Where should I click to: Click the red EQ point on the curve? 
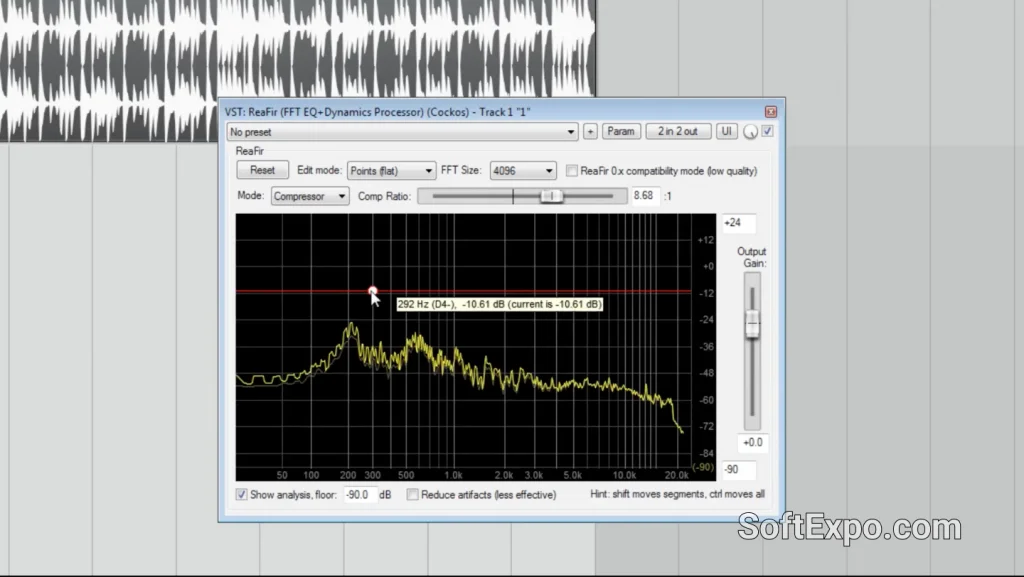coord(372,292)
